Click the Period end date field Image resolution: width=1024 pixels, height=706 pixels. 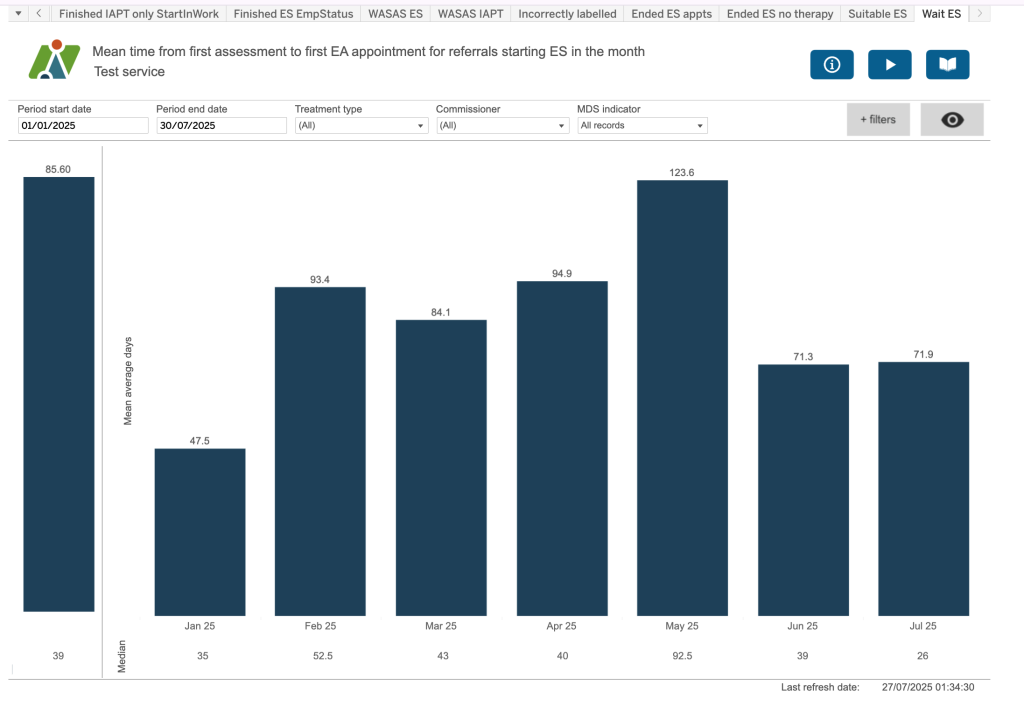click(221, 126)
